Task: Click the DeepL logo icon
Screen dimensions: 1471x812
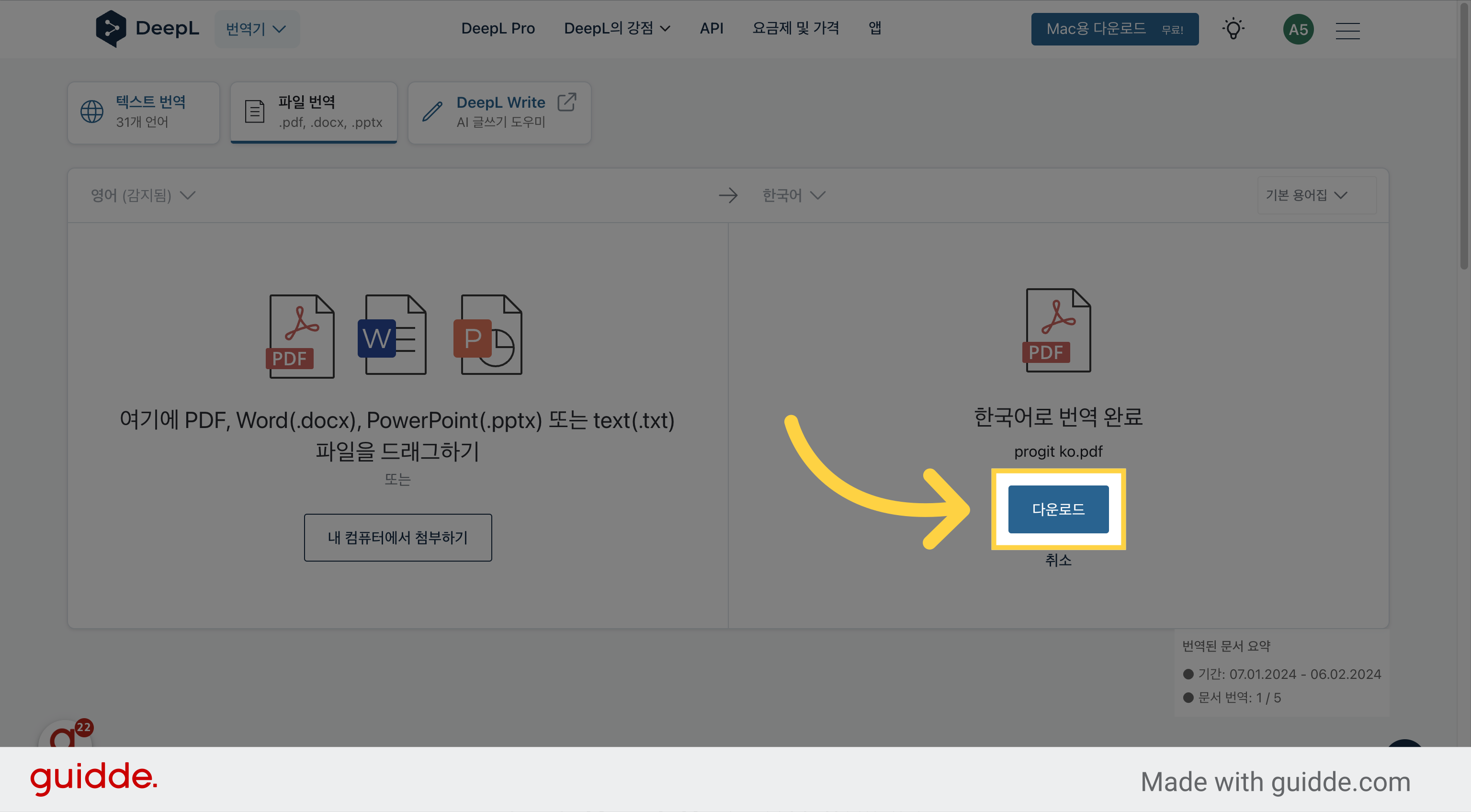Action: pyautogui.click(x=111, y=29)
